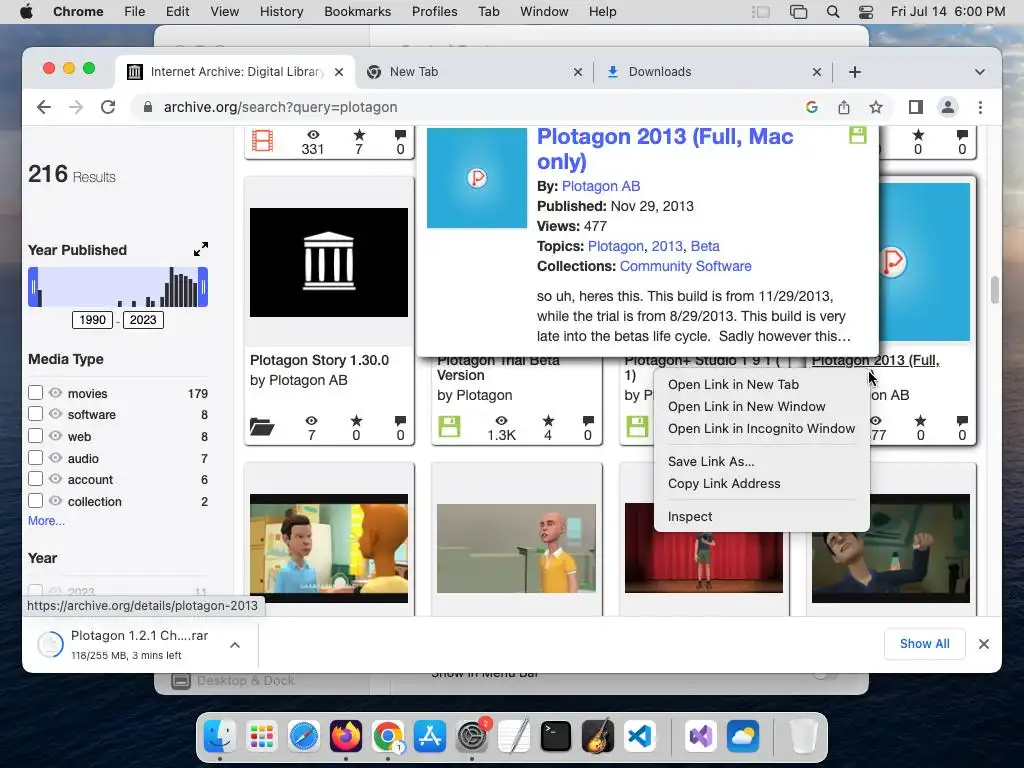1024x768 pixels.
Task: Open Terminal from the Dock
Action: point(556,737)
